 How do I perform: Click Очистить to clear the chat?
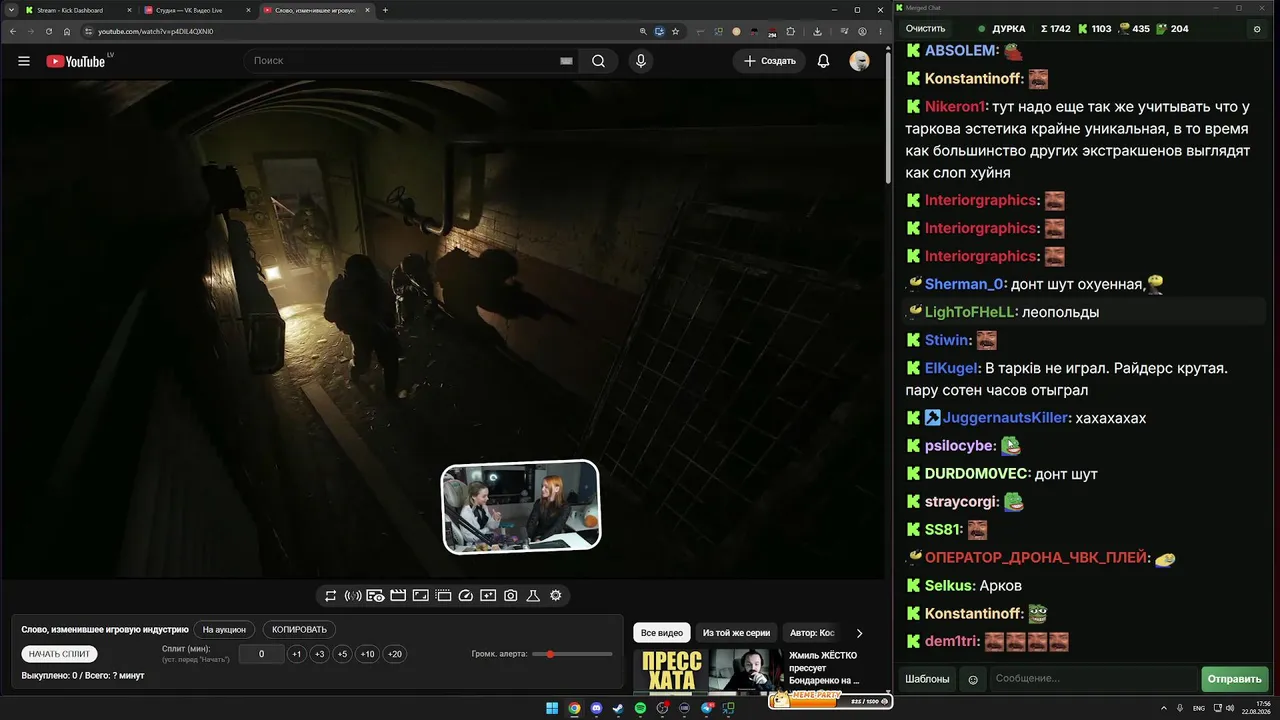925,29
